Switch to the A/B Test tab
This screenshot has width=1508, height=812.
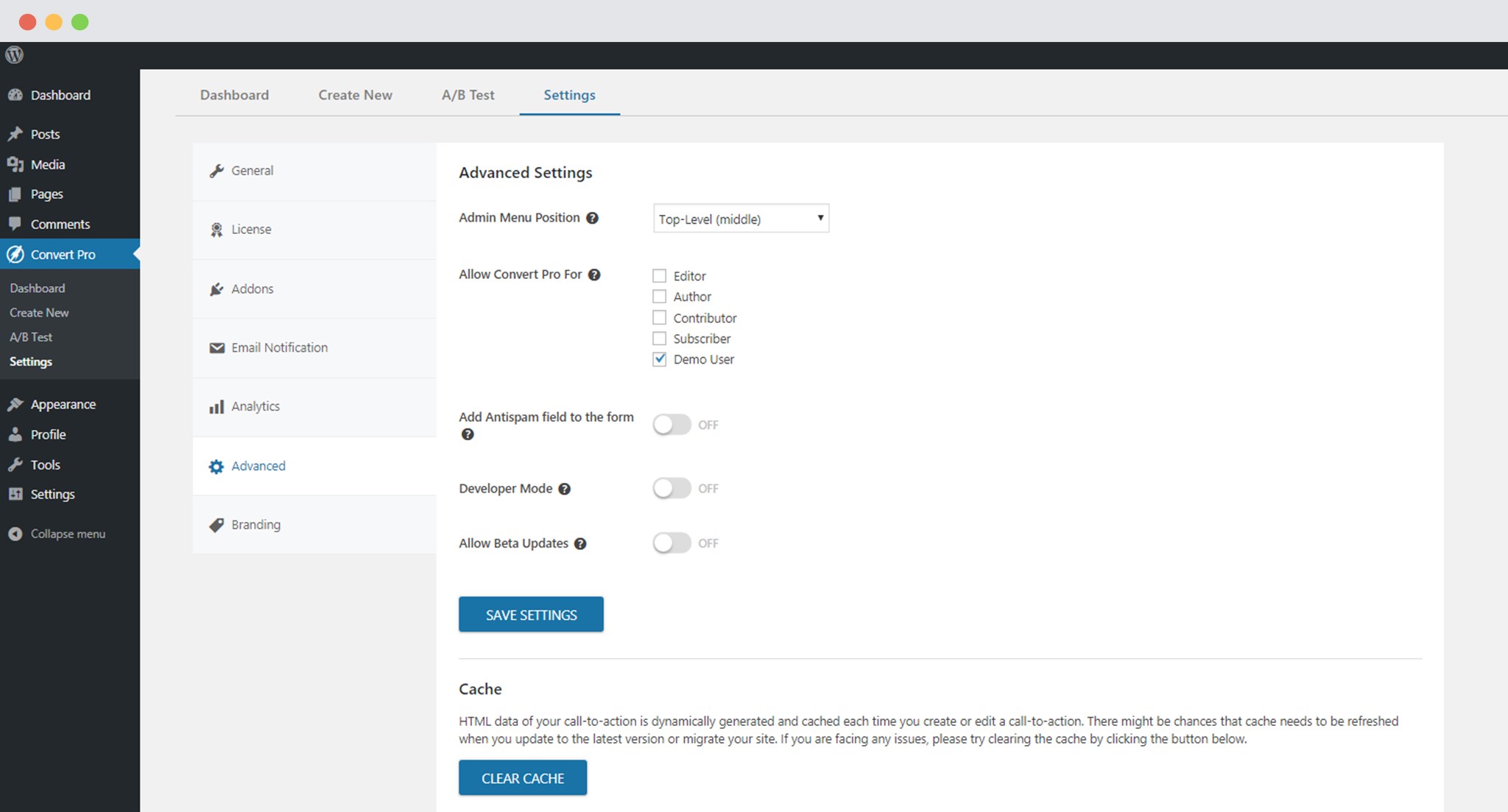click(468, 95)
